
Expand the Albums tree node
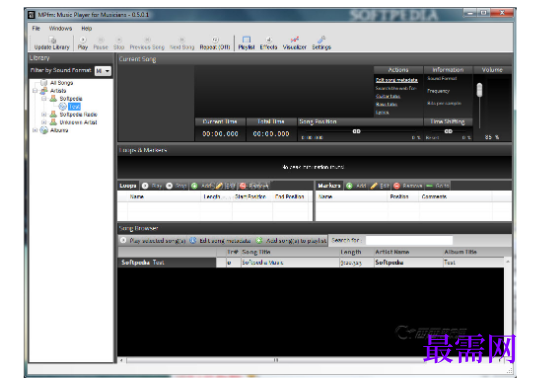[x=35, y=130]
